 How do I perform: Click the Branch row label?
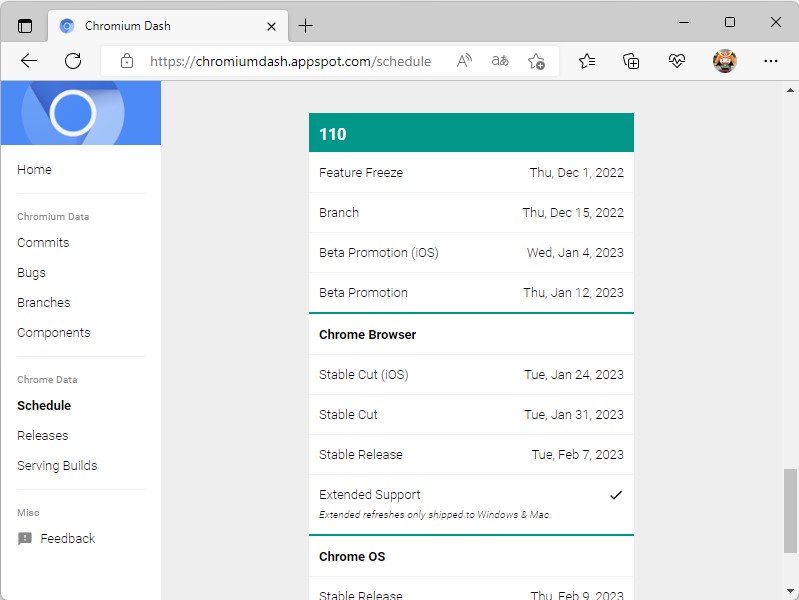pos(339,212)
